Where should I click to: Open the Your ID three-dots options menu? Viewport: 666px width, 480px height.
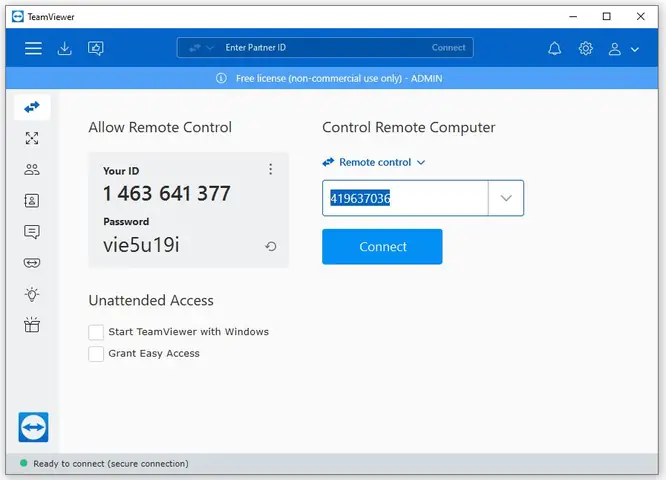(x=271, y=169)
